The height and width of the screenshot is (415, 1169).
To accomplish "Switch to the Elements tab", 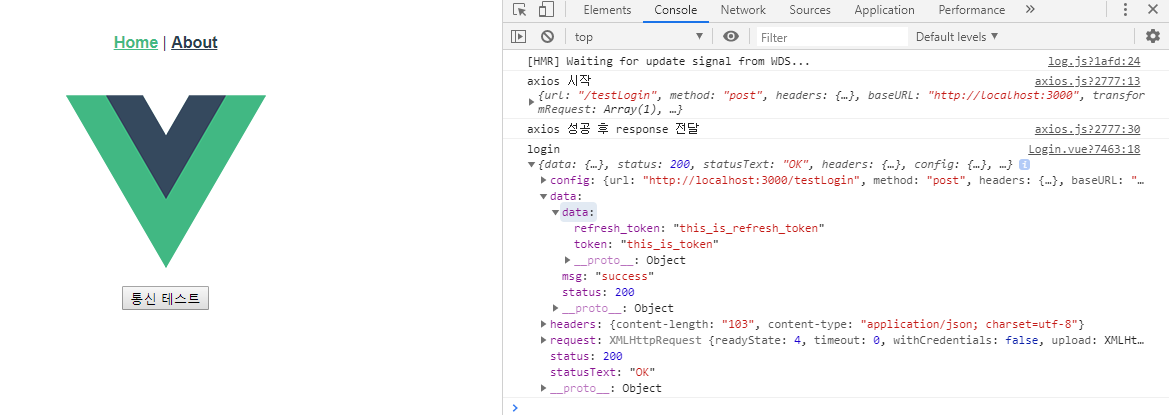I will pyautogui.click(x=607, y=10).
